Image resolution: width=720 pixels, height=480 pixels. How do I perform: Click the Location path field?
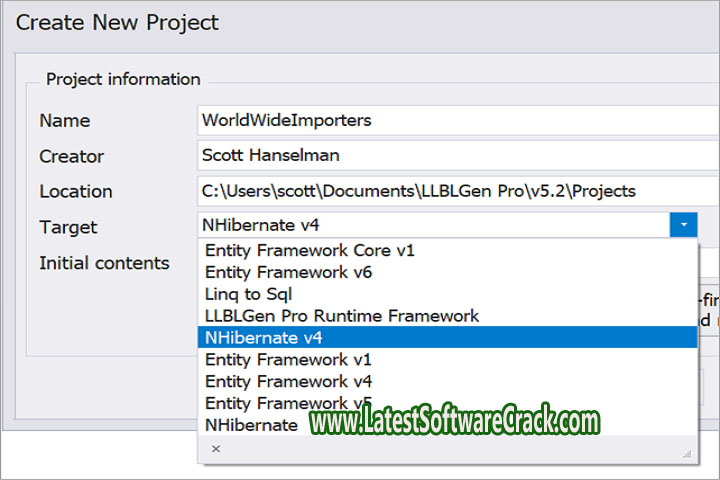tap(458, 191)
